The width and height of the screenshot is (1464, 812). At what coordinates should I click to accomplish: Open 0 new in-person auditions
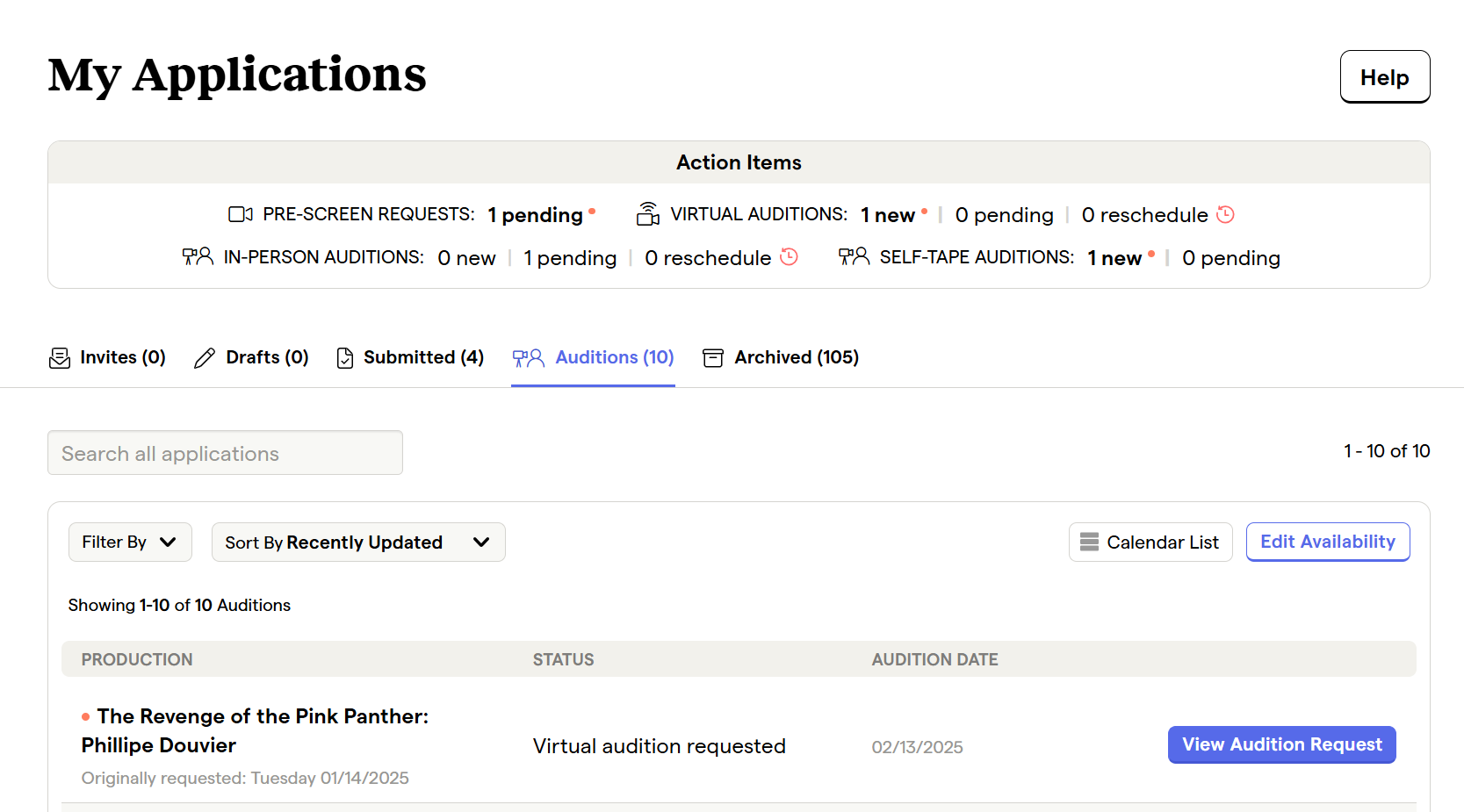click(x=467, y=258)
